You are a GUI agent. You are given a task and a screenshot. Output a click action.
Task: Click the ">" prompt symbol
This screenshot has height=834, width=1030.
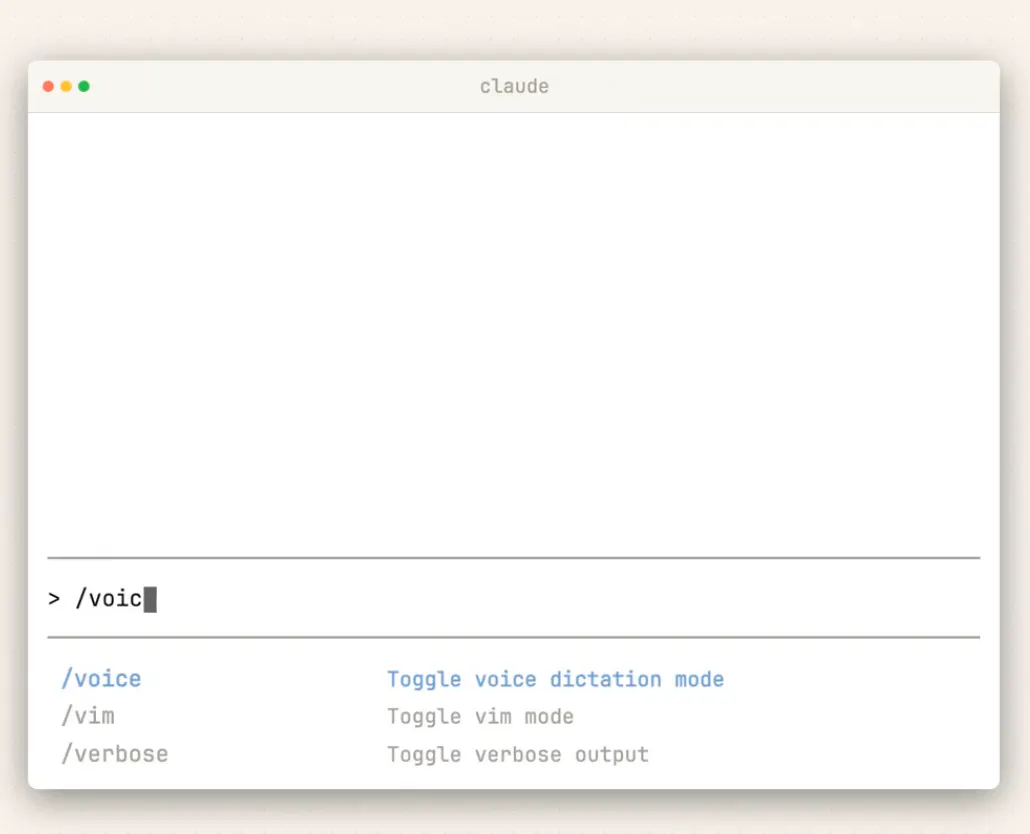54,599
